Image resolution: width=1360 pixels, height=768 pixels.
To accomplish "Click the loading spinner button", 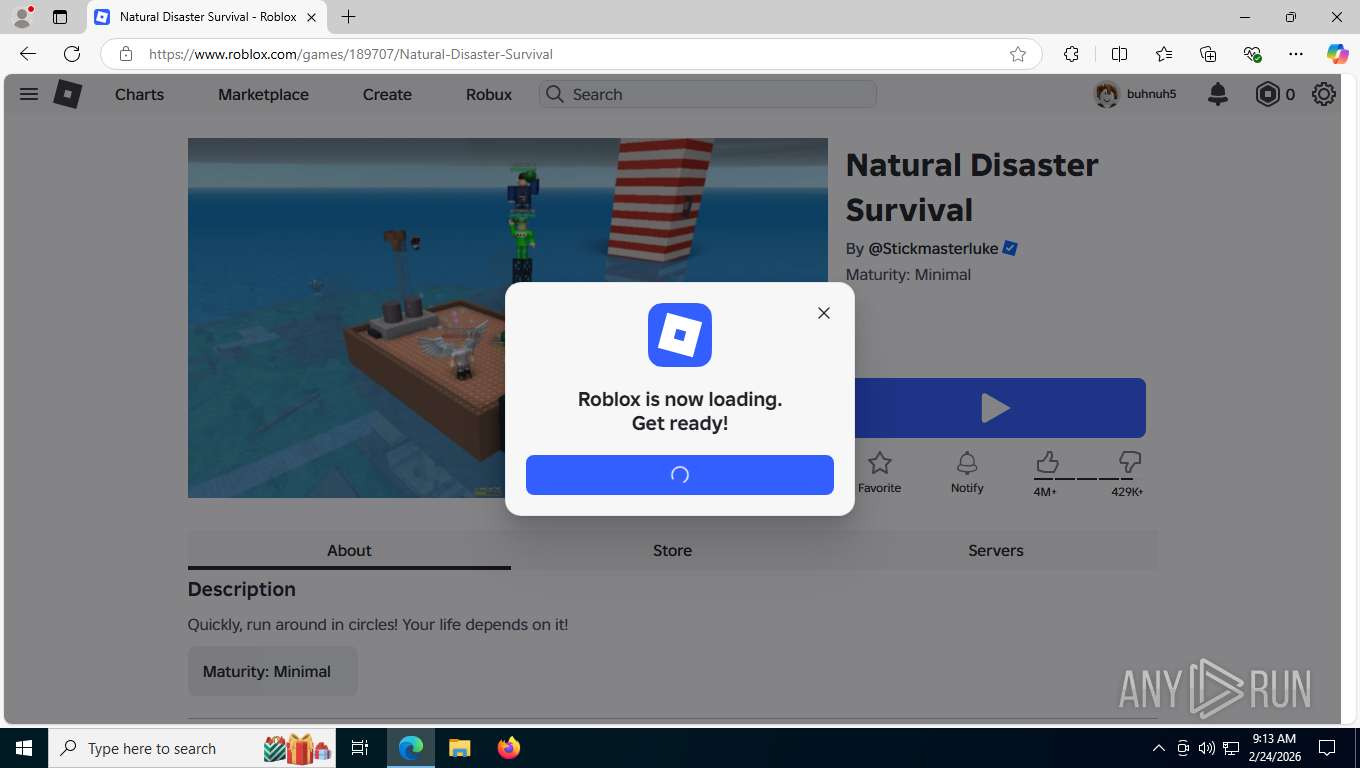I will pyautogui.click(x=680, y=475).
